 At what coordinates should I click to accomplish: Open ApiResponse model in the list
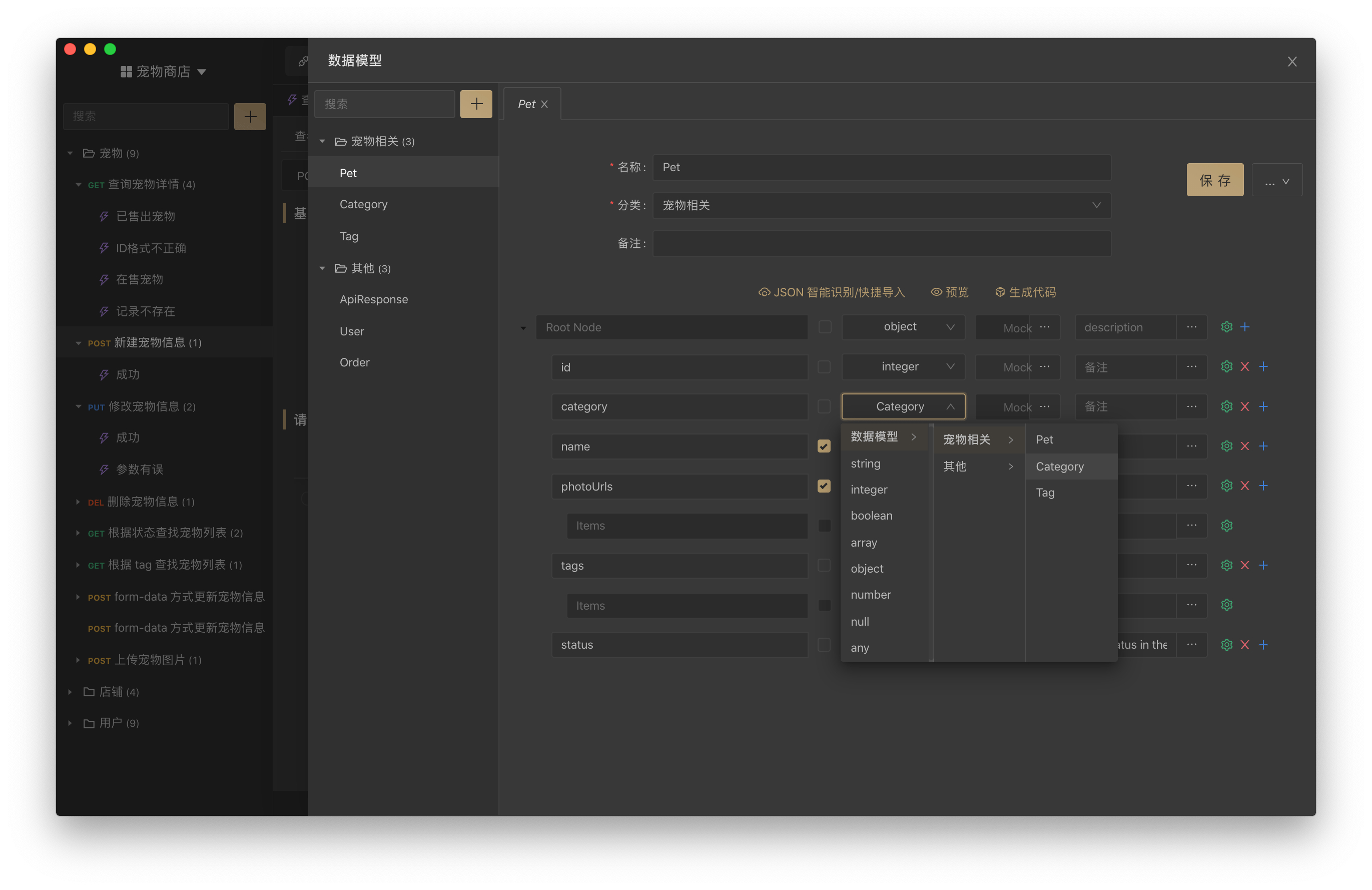374,299
